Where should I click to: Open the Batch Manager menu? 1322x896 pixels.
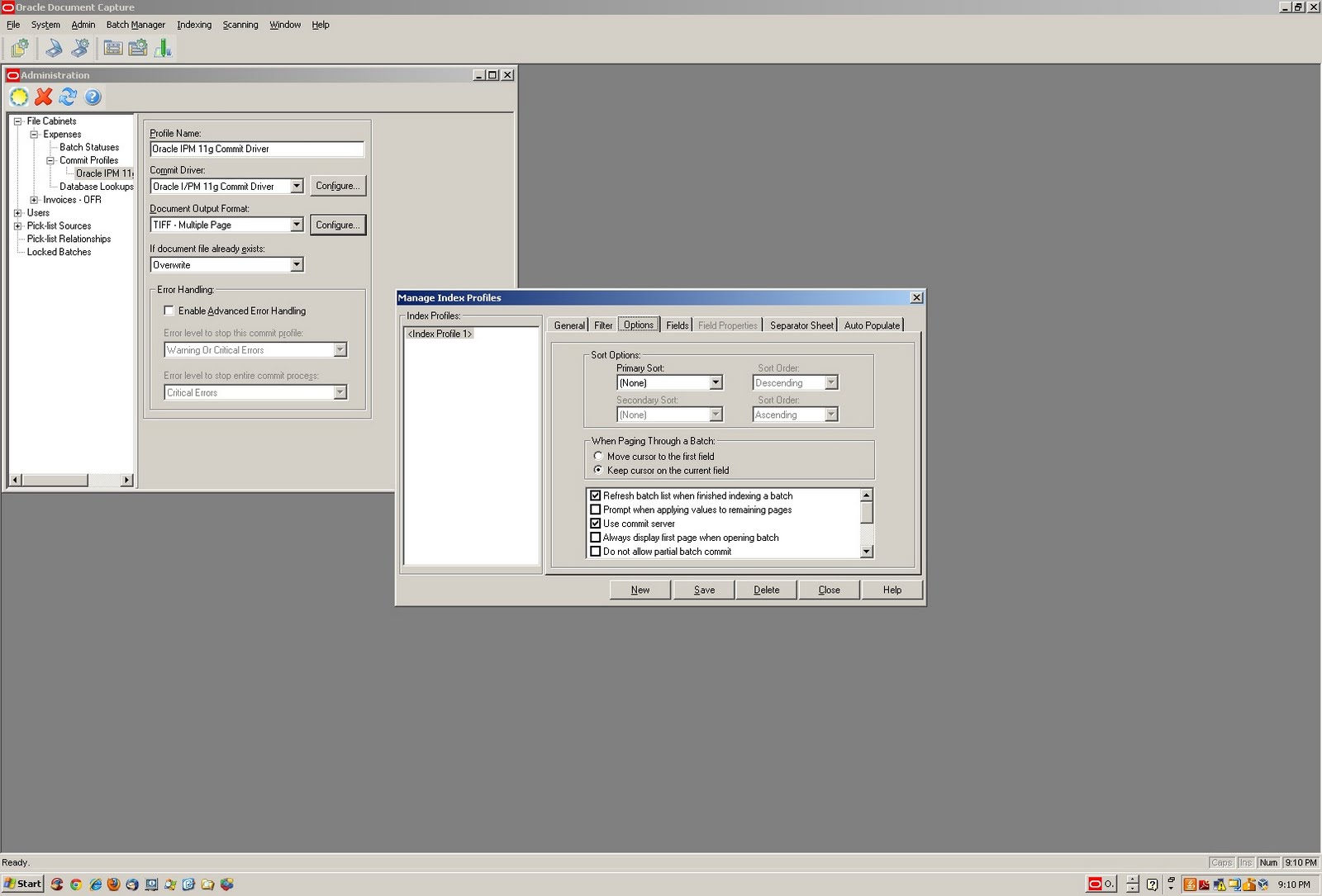(135, 25)
